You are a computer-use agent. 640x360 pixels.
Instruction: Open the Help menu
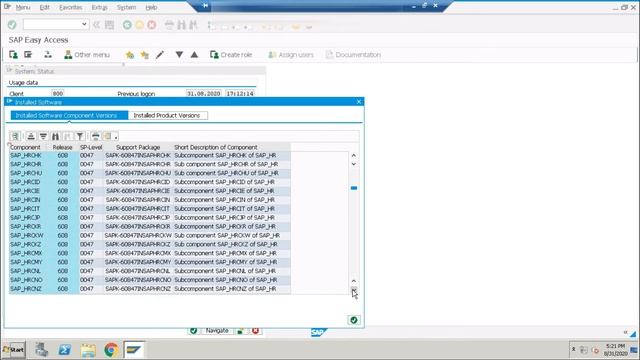[151, 7]
